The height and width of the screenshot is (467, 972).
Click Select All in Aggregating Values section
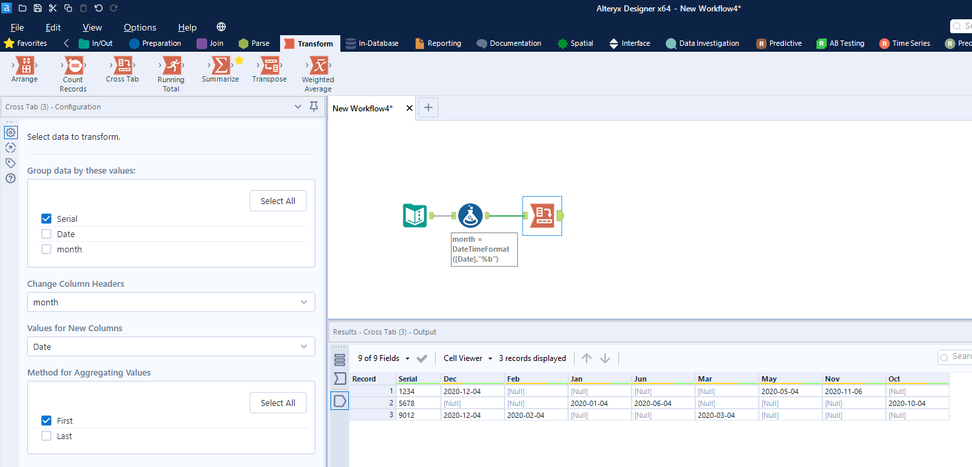278,403
